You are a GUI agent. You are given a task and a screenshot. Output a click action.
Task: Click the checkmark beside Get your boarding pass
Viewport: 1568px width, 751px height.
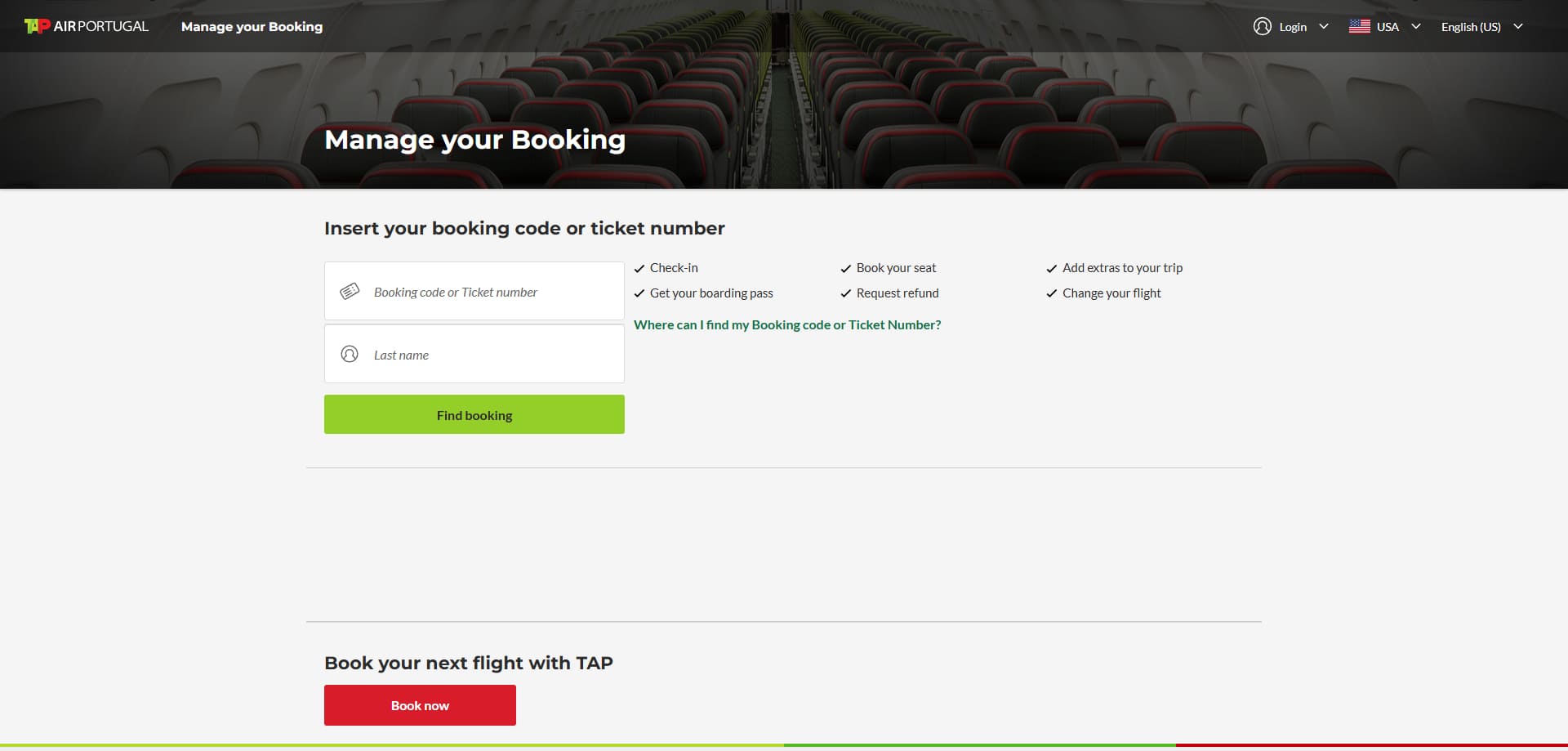[x=639, y=293]
